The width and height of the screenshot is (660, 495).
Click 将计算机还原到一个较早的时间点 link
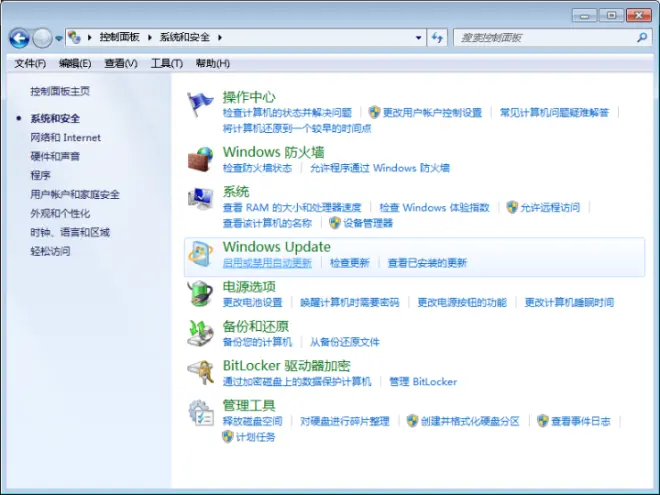297,128
